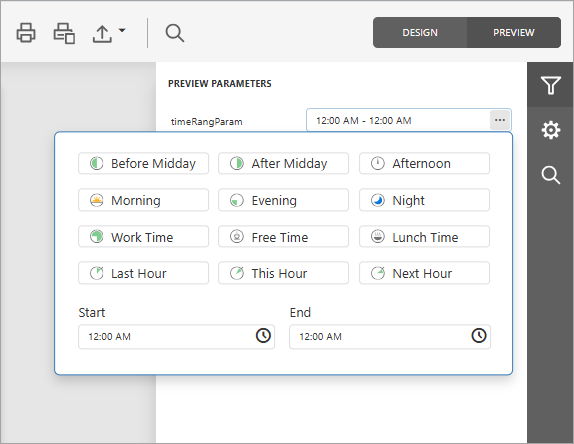Open the Start time clock picker
Screen dimensions: 574x444
tap(263, 335)
